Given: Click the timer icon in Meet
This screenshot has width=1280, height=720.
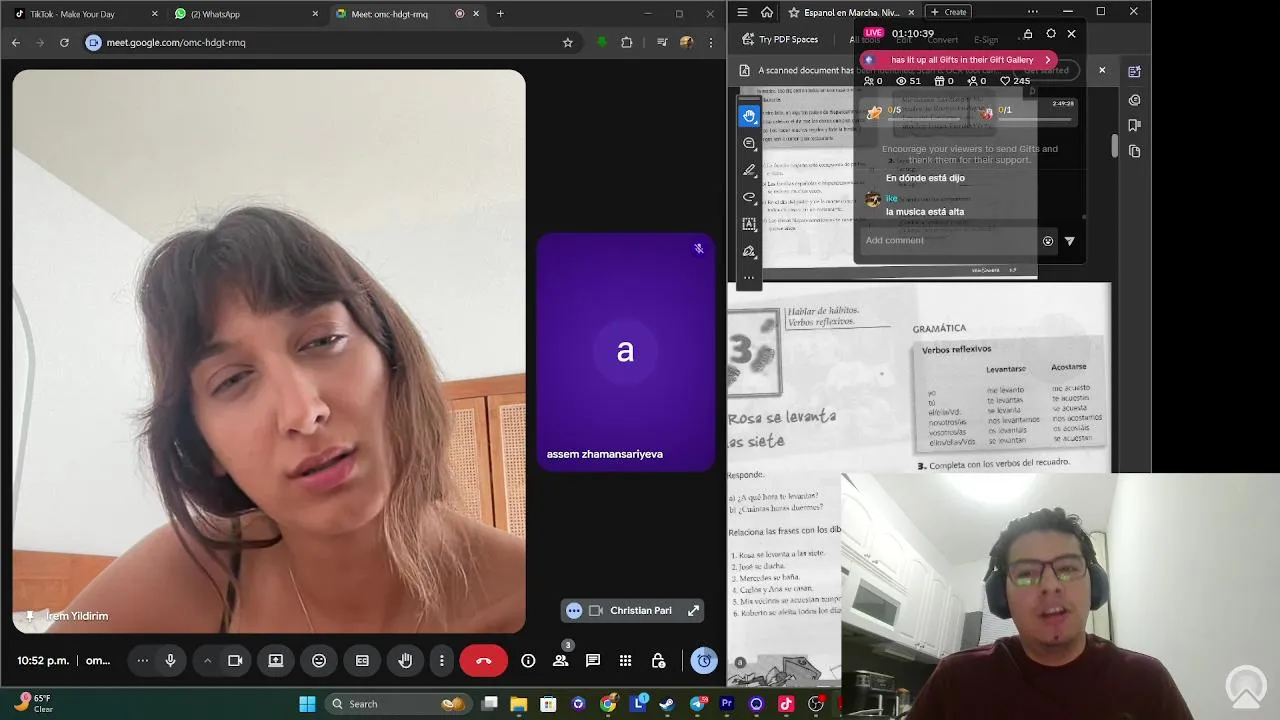Looking at the screenshot, I should (x=704, y=661).
